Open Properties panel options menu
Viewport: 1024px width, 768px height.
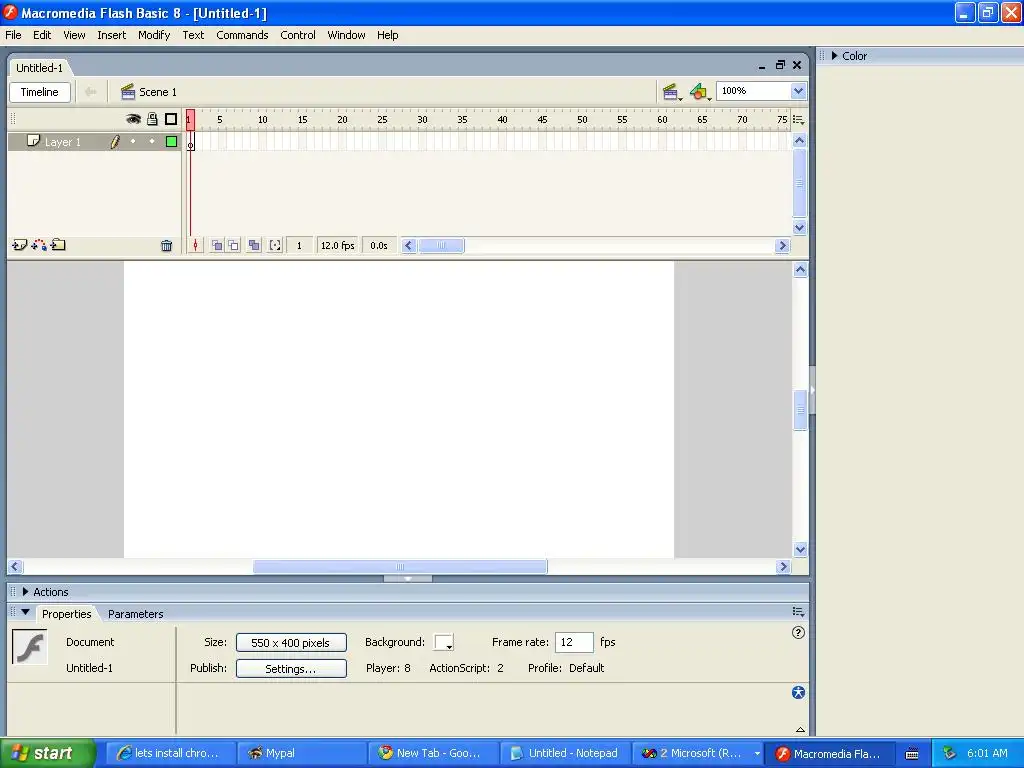tap(798, 612)
